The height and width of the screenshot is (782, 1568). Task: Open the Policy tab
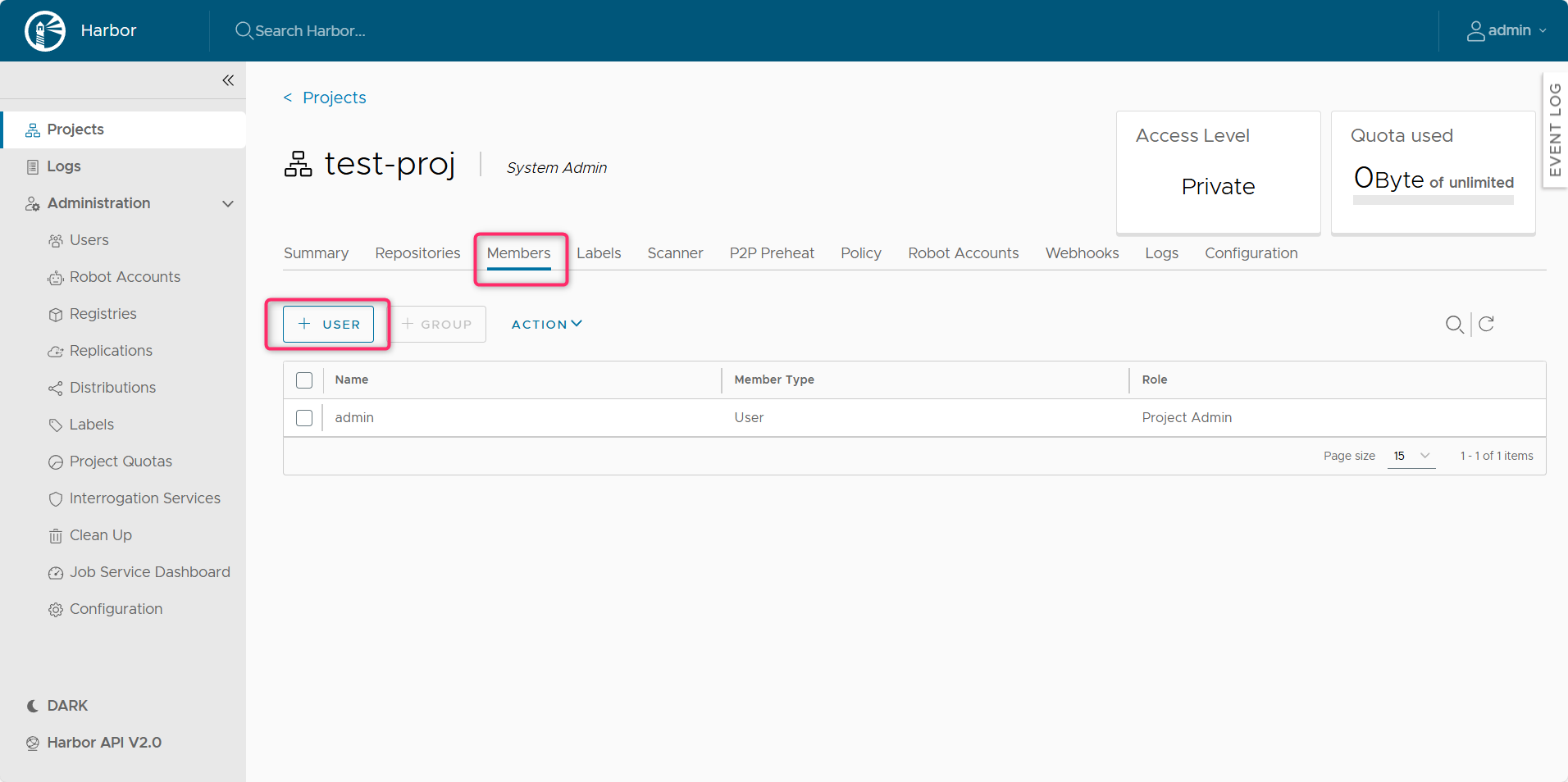(x=861, y=253)
